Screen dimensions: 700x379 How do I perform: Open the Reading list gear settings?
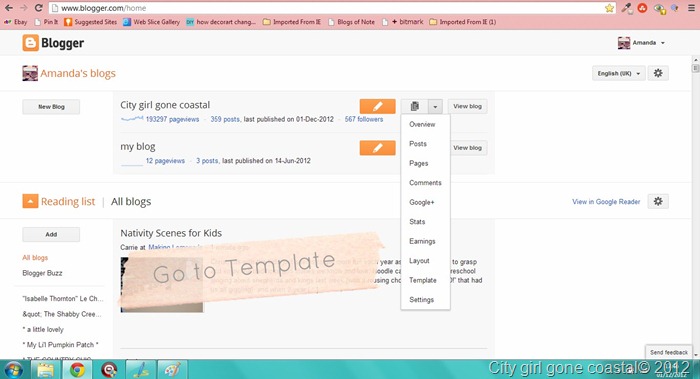(x=658, y=201)
